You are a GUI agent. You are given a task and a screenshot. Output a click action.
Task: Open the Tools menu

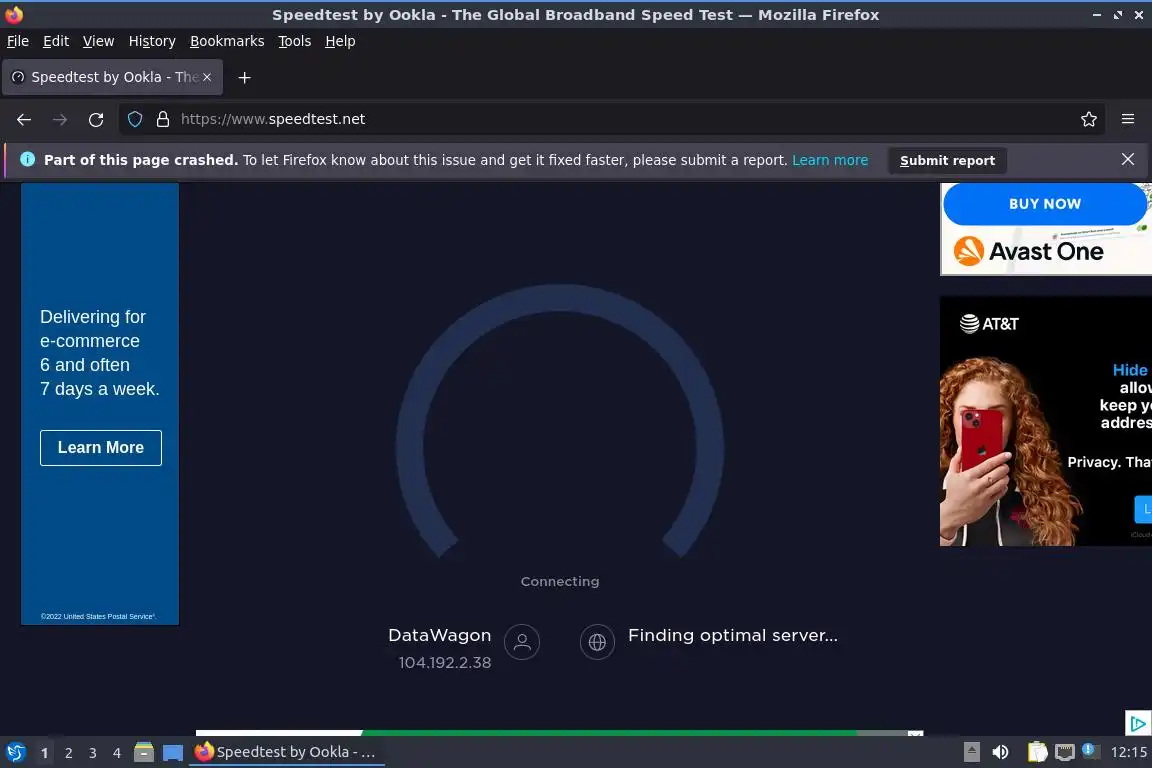tap(295, 41)
